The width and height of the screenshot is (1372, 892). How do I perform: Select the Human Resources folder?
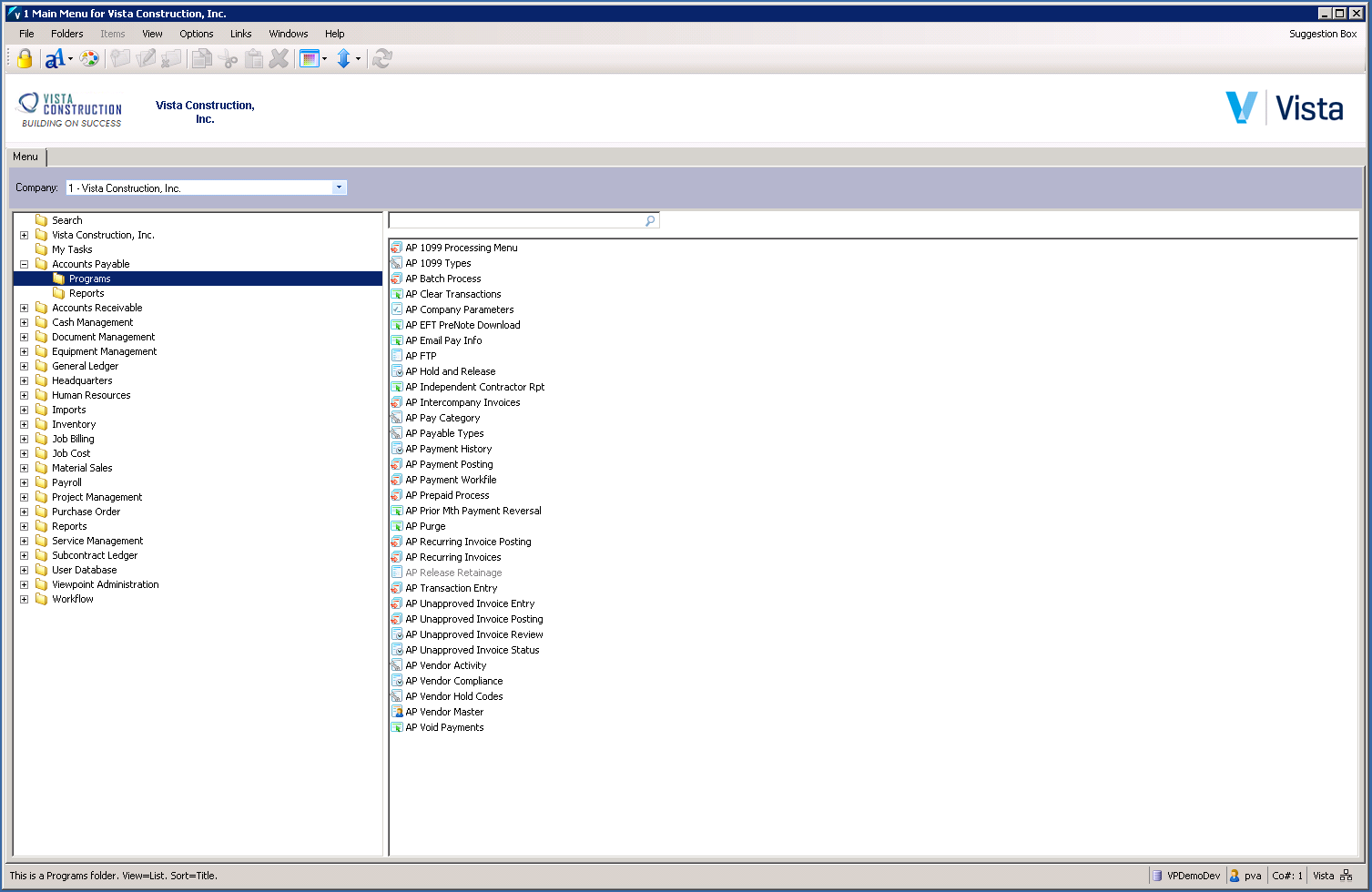pos(91,395)
